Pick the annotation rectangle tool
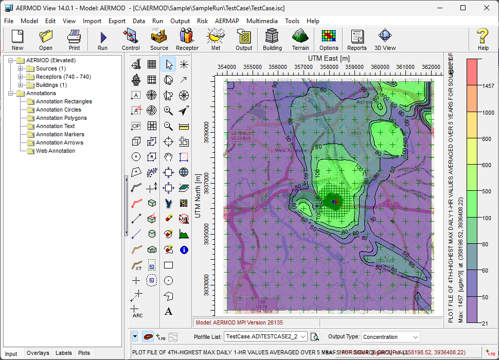 [168, 265]
